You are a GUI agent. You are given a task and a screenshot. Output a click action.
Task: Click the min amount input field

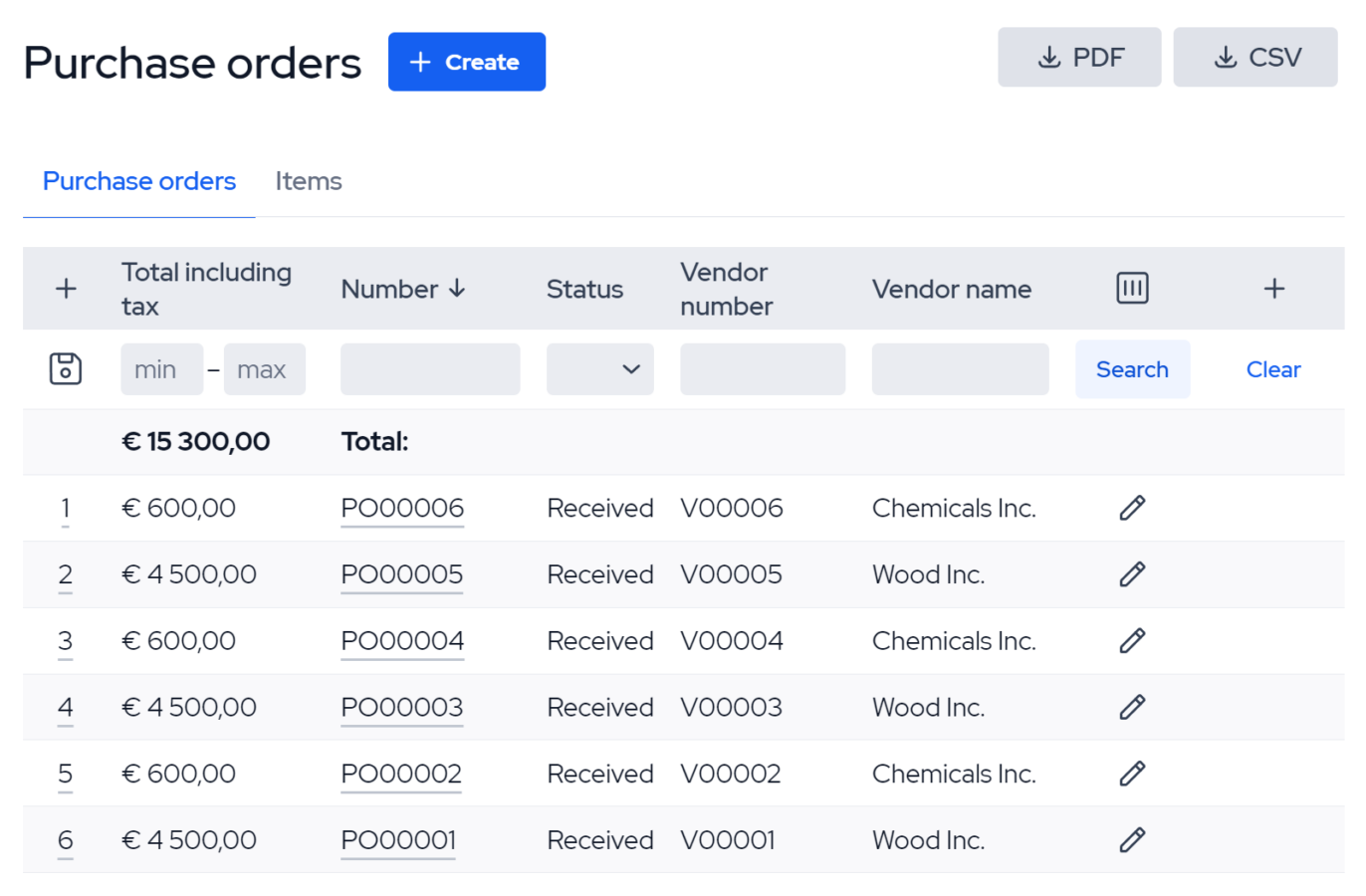coord(161,368)
